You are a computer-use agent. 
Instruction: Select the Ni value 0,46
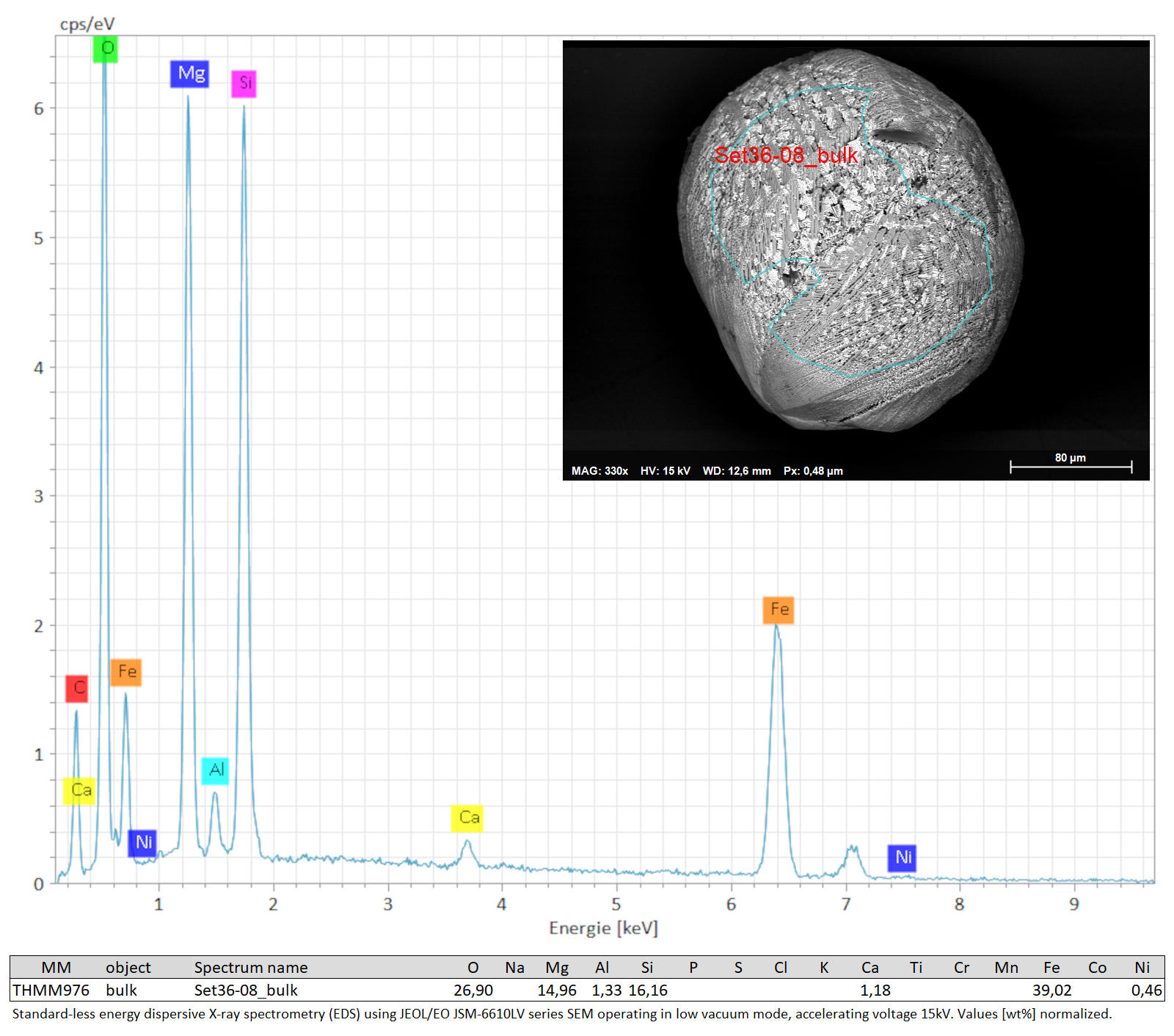click(1147, 991)
